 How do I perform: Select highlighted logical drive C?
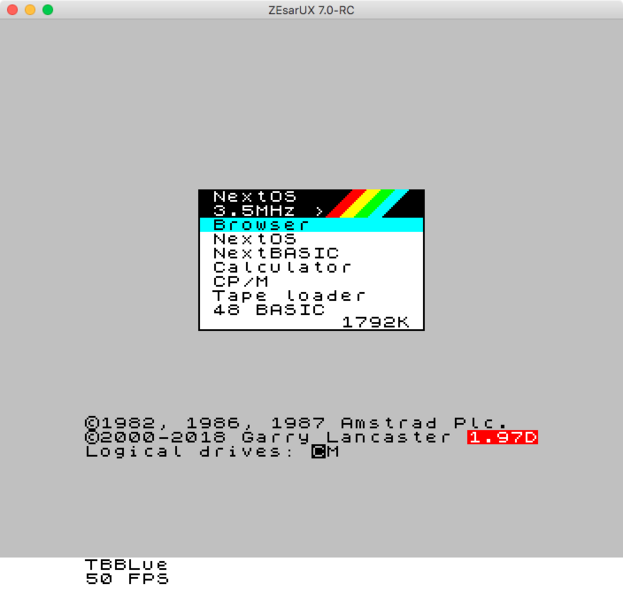[x=318, y=451]
